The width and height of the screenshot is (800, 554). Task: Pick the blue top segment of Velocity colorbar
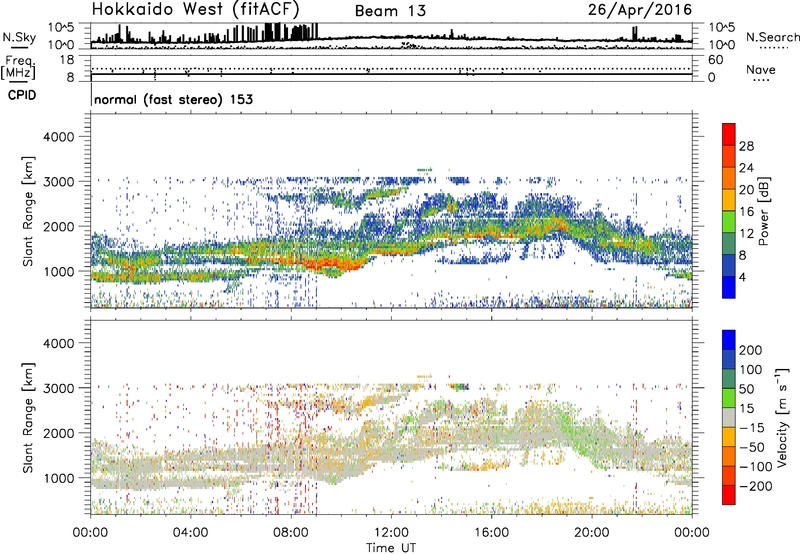coord(729,340)
